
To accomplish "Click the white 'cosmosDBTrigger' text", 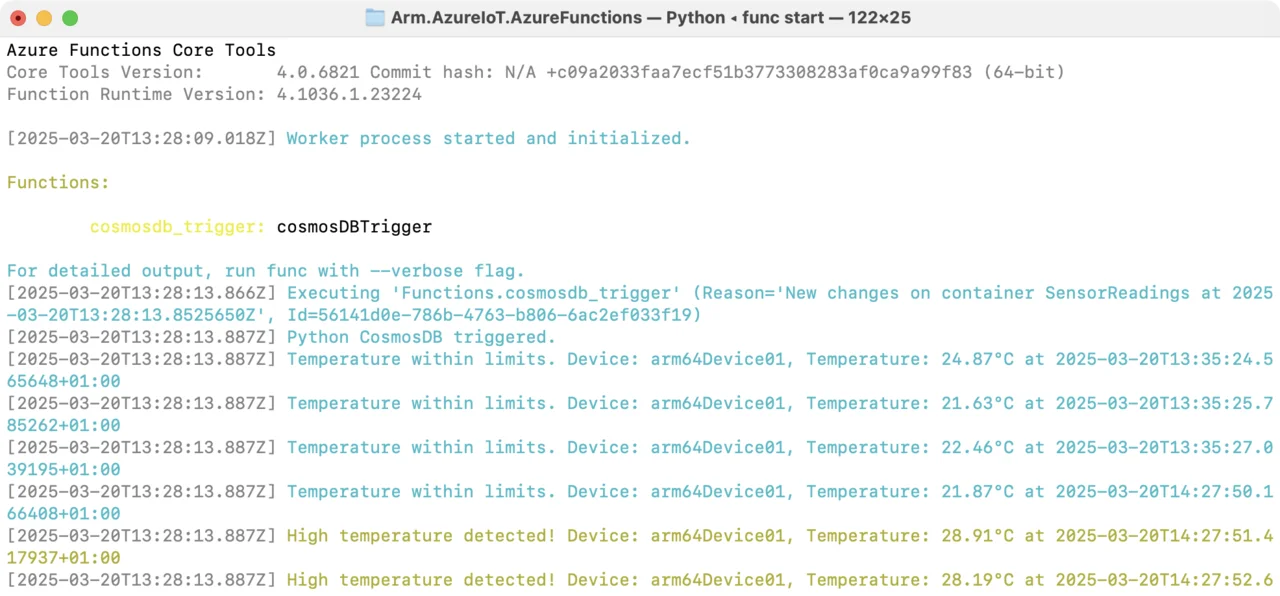I will tap(354, 227).
